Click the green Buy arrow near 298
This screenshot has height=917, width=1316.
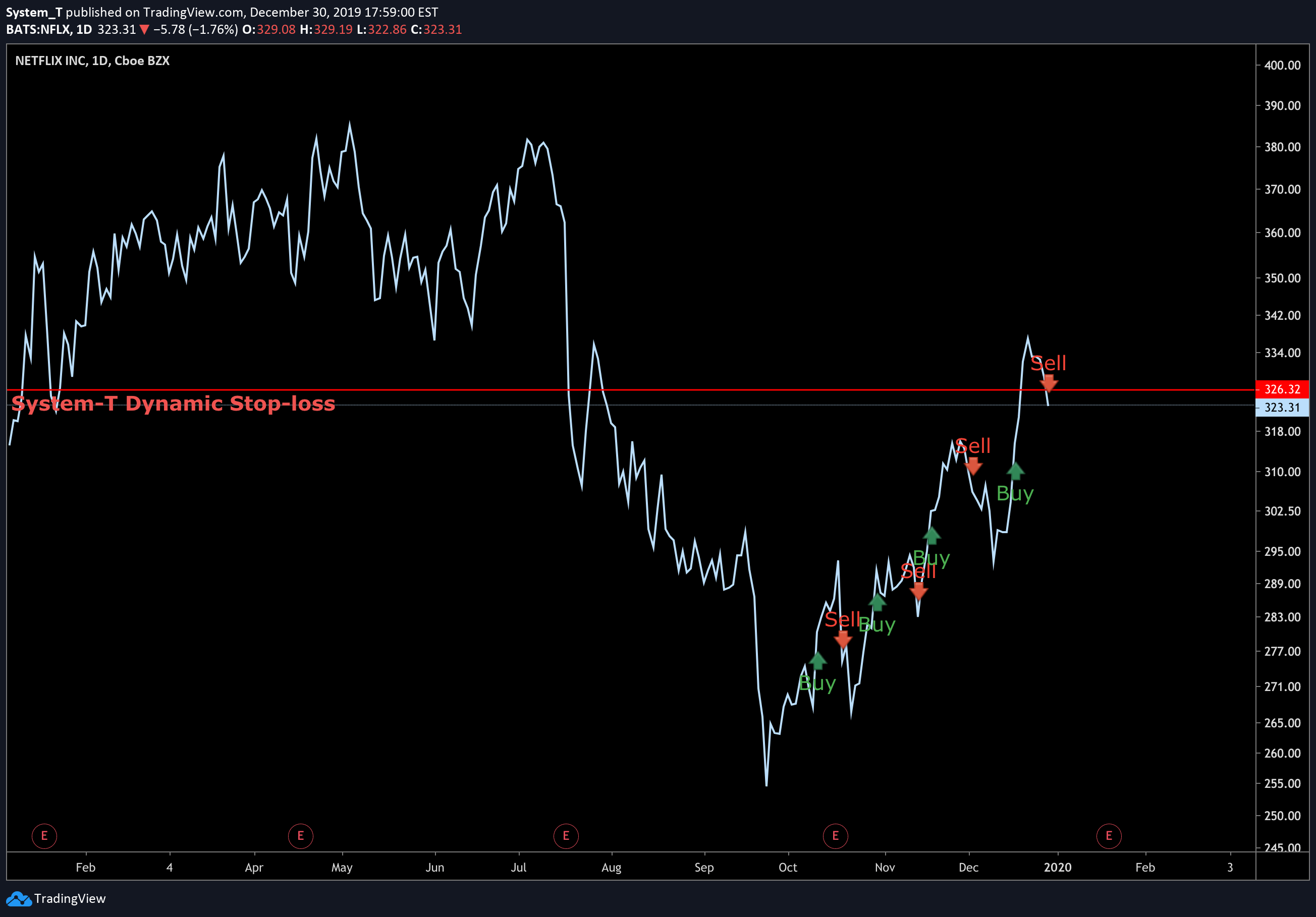click(931, 536)
